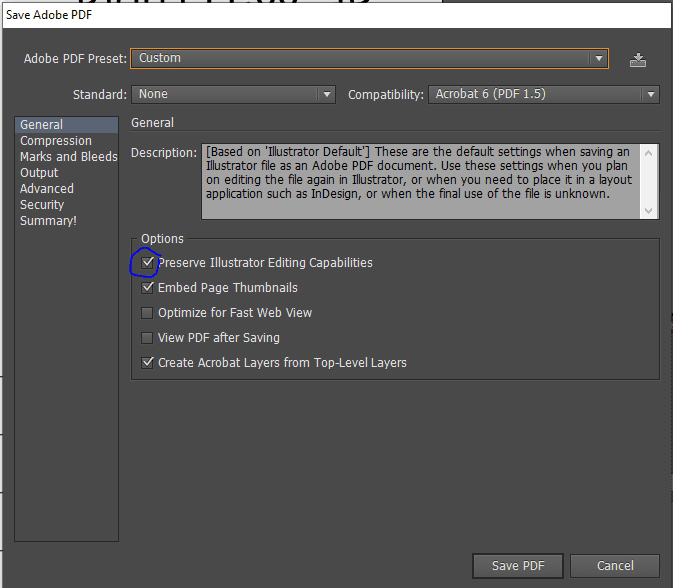Enable Optimize for Fast Web View
Image resolution: width=673 pixels, height=588 pixels.
[147, 312]
